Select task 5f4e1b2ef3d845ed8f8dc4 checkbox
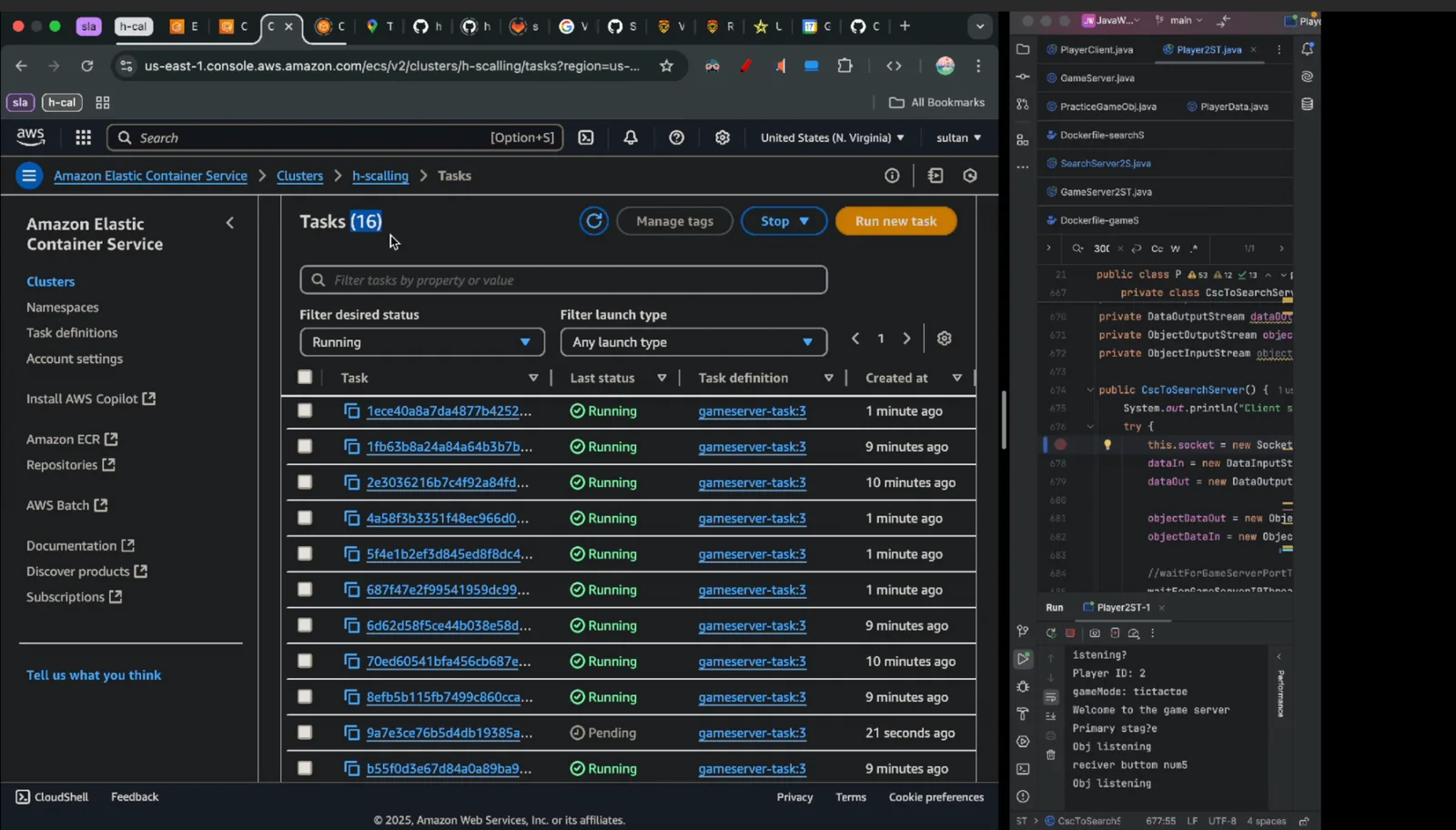 (305, 554)
